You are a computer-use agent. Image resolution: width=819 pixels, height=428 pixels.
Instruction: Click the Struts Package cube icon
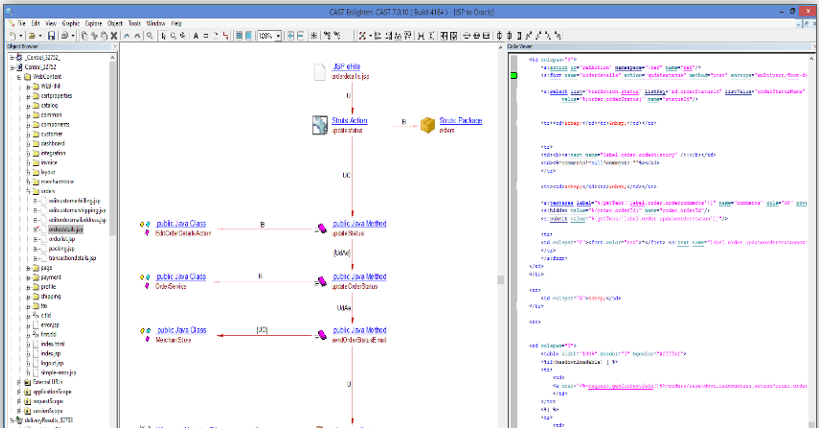click(x=428, y=125)
